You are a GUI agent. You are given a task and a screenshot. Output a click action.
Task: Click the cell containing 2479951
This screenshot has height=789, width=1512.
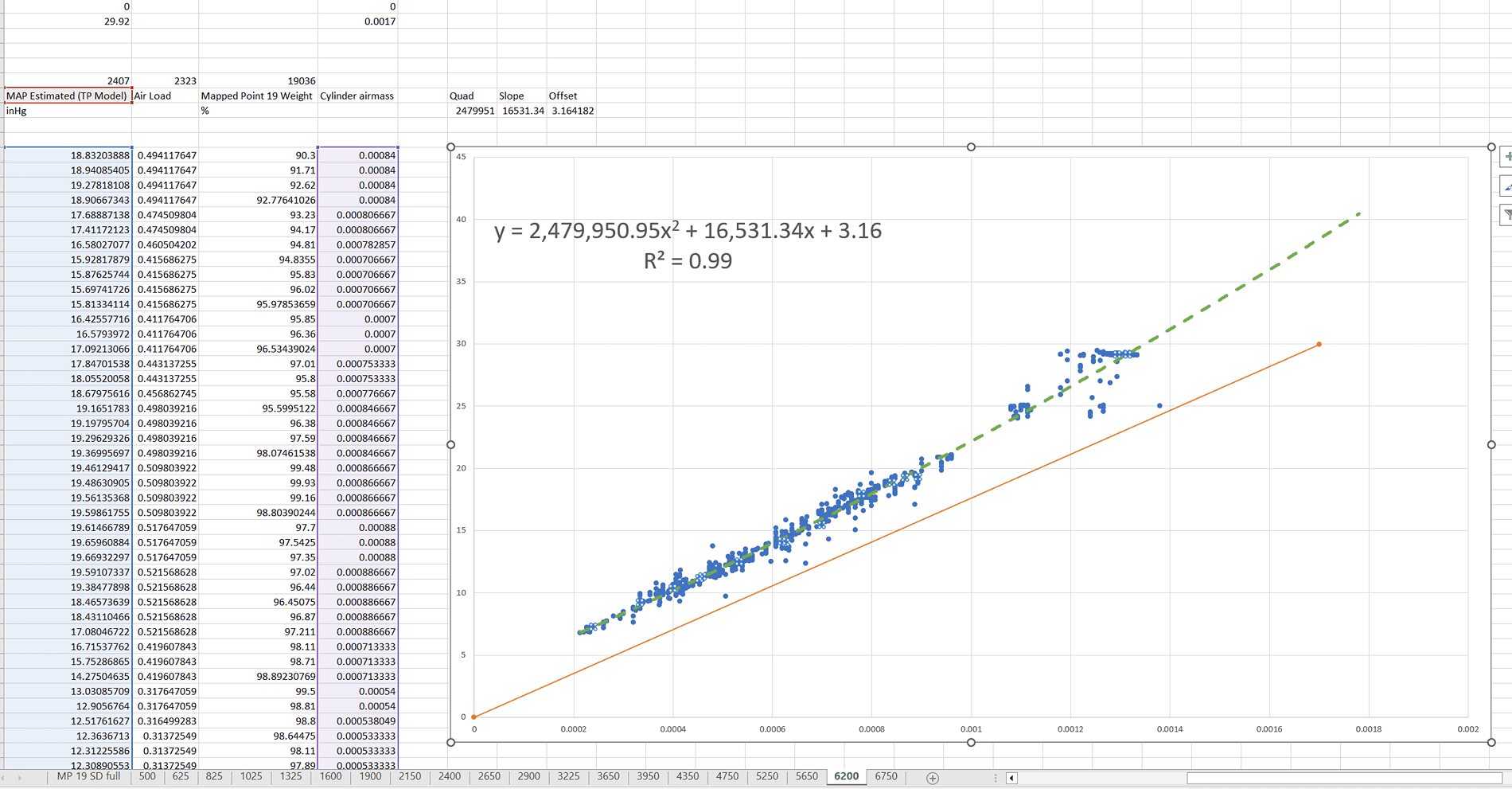click(x=472, y=111)
